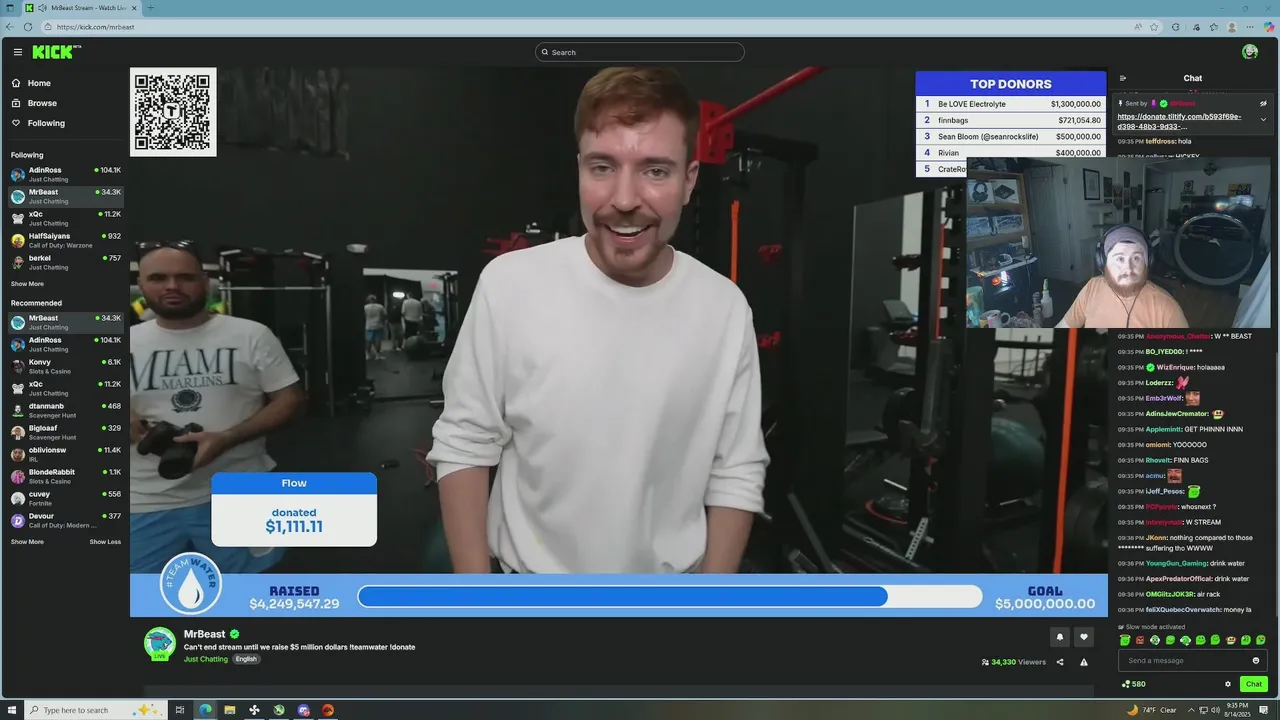Mute the MrBeast Stream tab audio
1280x720 pixels.
(x=42, y=8)
